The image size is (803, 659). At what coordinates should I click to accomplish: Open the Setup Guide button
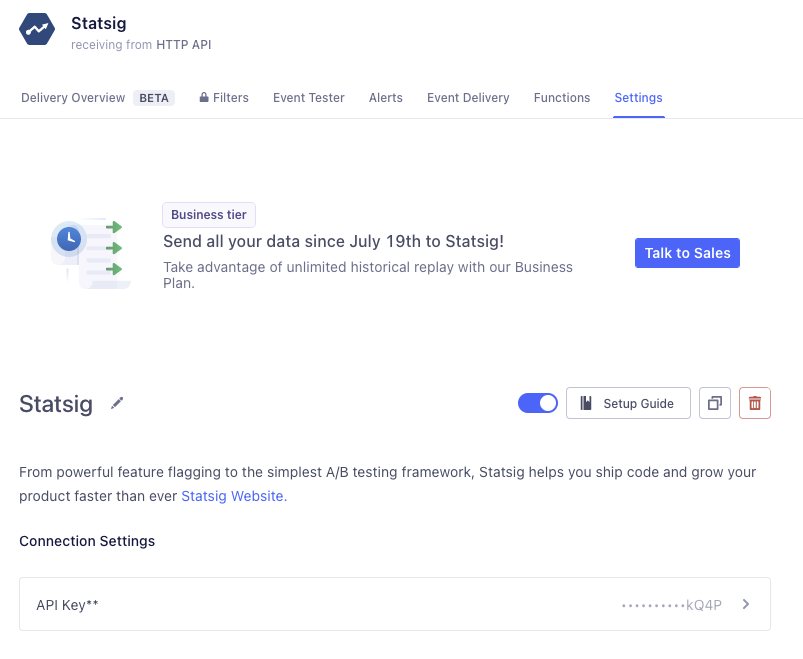628,403
